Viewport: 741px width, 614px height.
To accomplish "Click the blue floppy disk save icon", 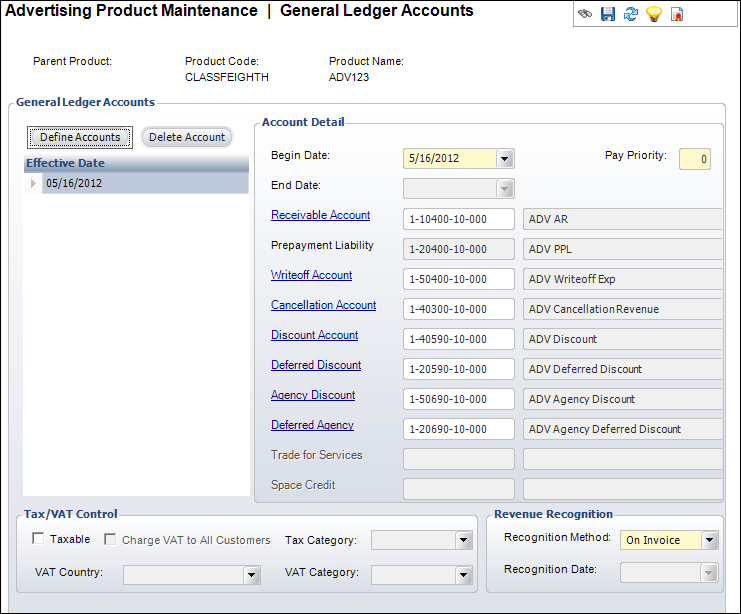I will coord(608,15).
